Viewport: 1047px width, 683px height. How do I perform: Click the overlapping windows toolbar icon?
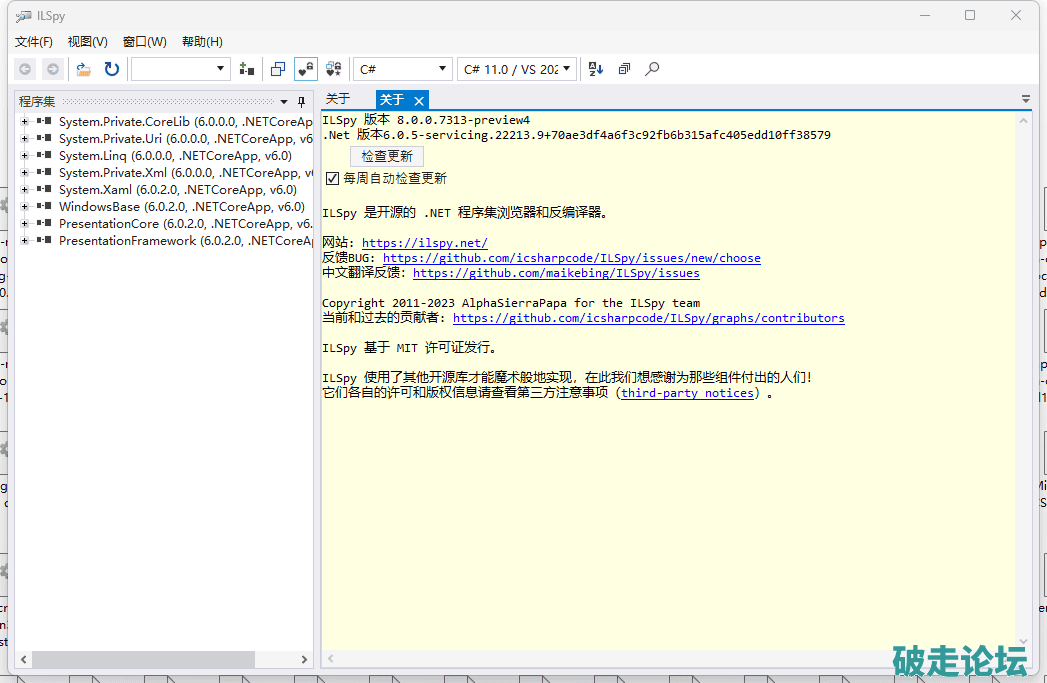tap(278, 69)
